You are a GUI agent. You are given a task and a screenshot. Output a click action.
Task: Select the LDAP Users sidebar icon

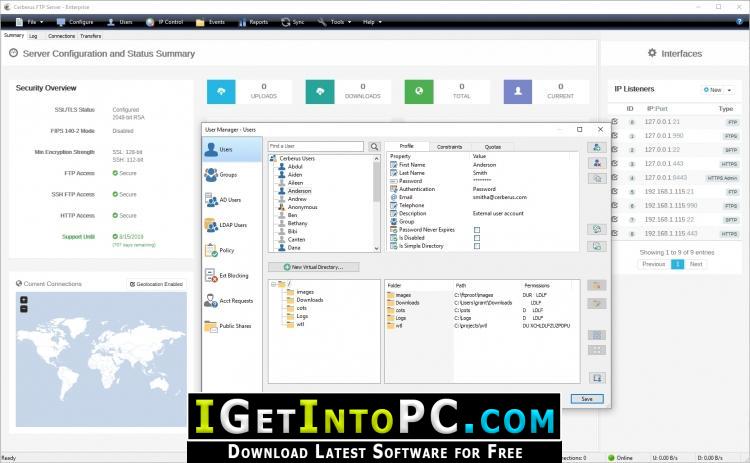211,225
